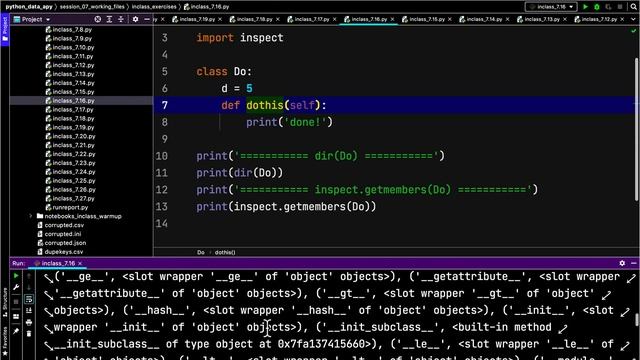Click the editor vertical scrollbar

636,129
